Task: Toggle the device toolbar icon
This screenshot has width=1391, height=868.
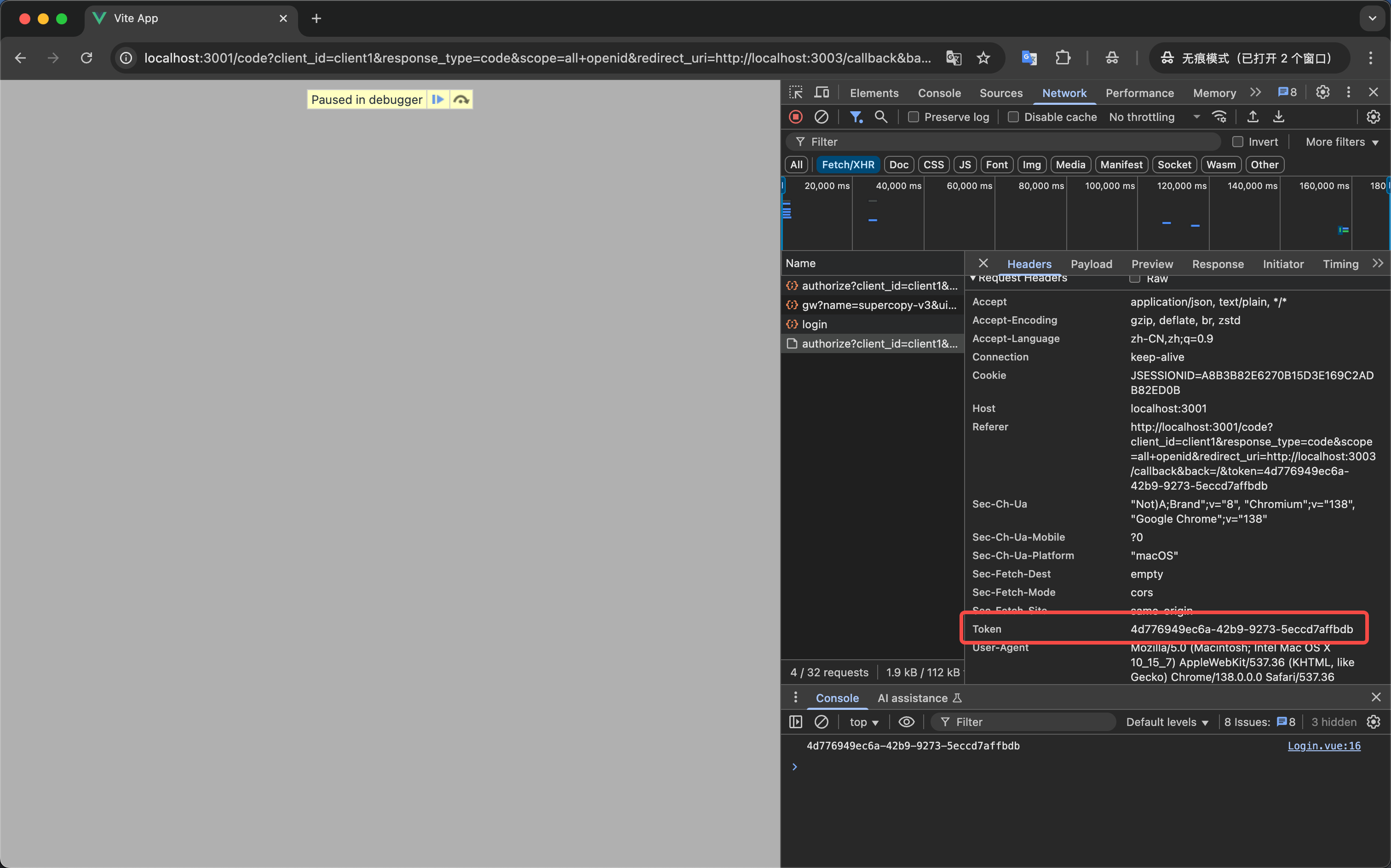Action: click(x=822, y=92)
